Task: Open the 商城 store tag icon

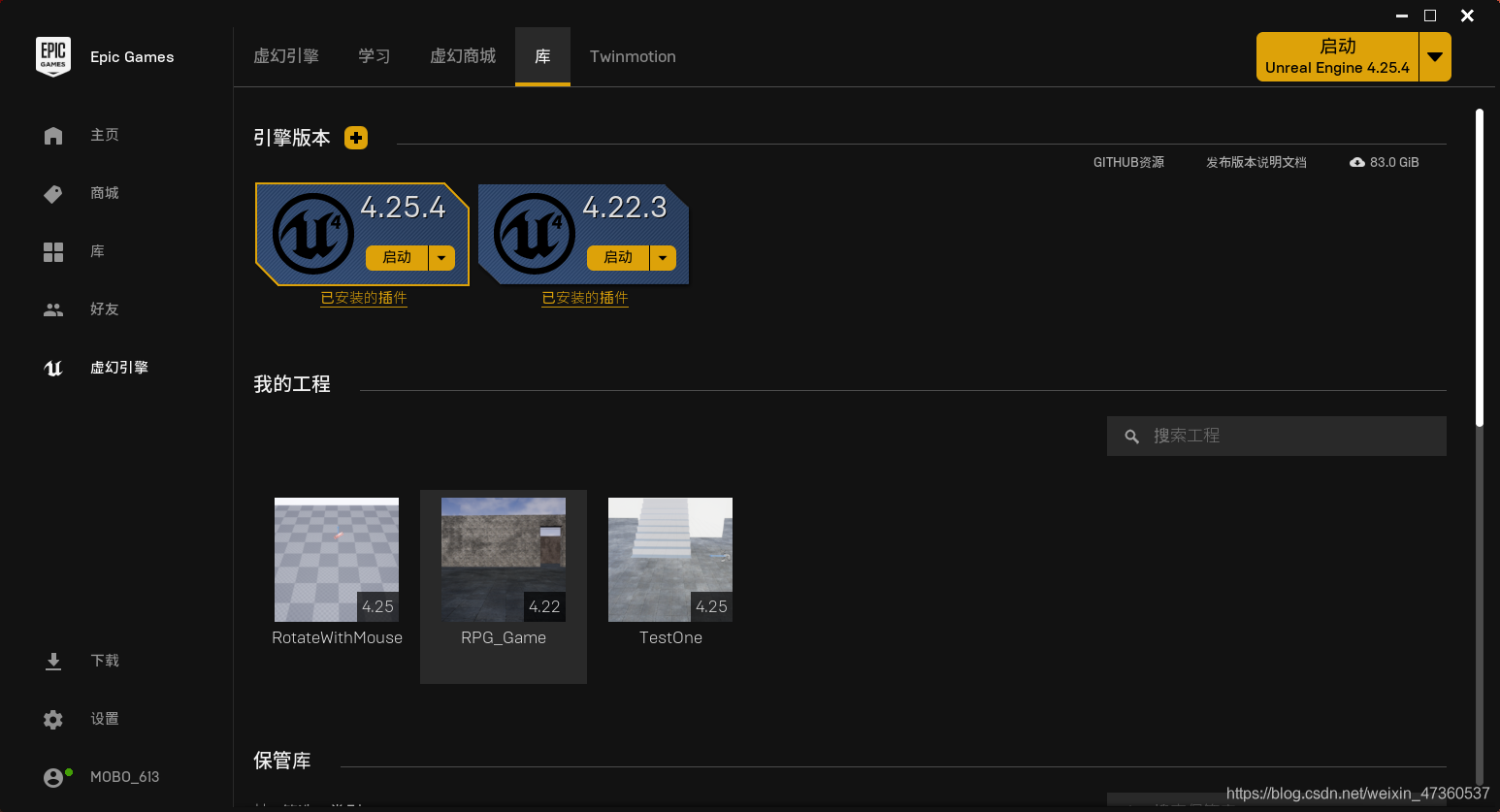Action: click(53, 194)
